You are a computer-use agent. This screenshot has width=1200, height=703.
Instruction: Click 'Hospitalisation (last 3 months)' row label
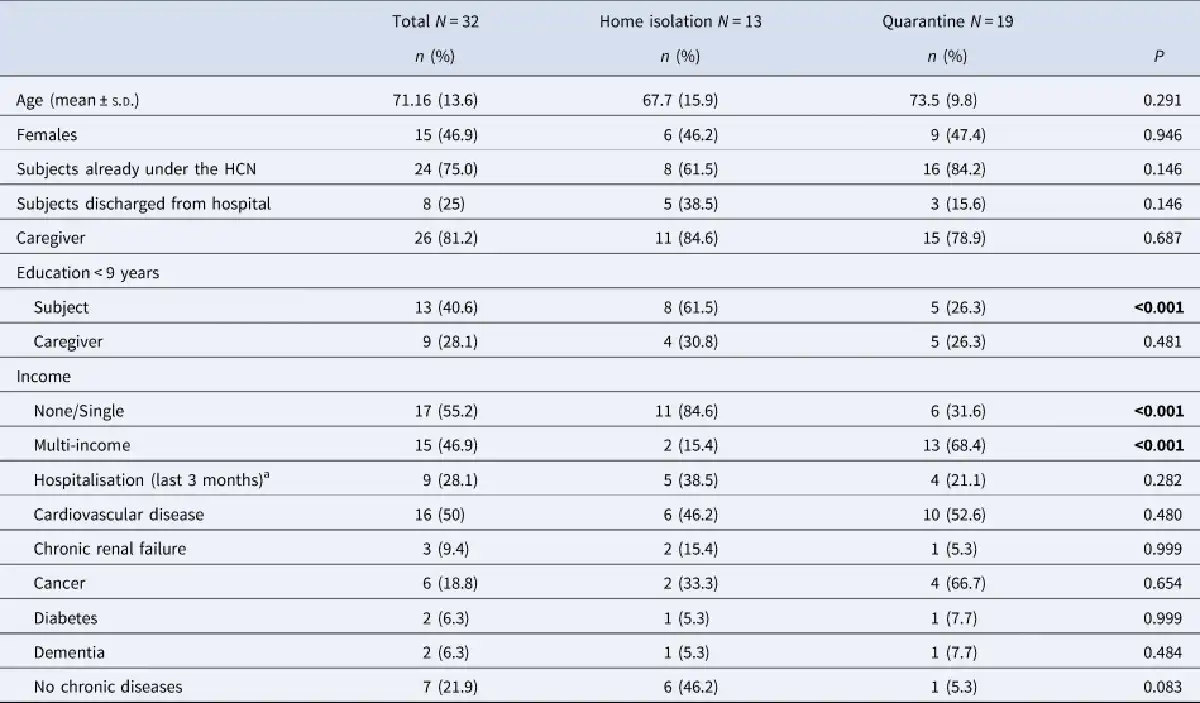click(151, 480)
